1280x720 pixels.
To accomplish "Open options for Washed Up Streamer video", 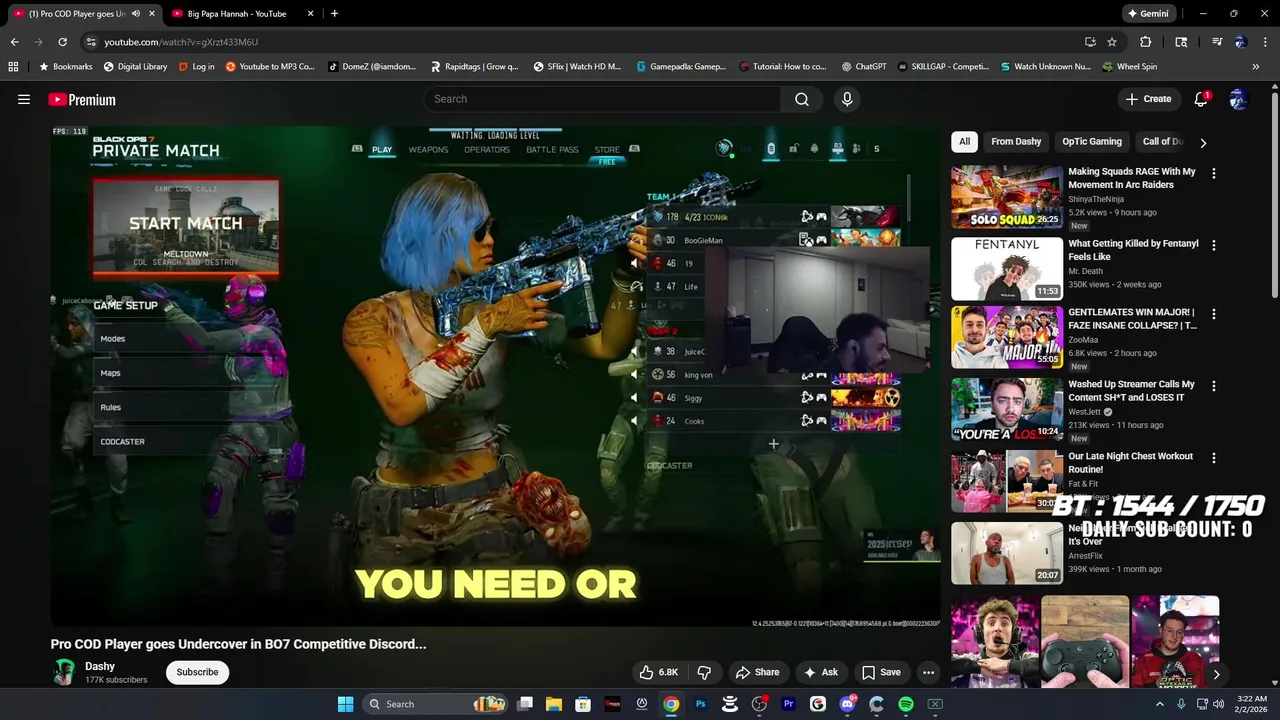I will [x=1214, y=386].
